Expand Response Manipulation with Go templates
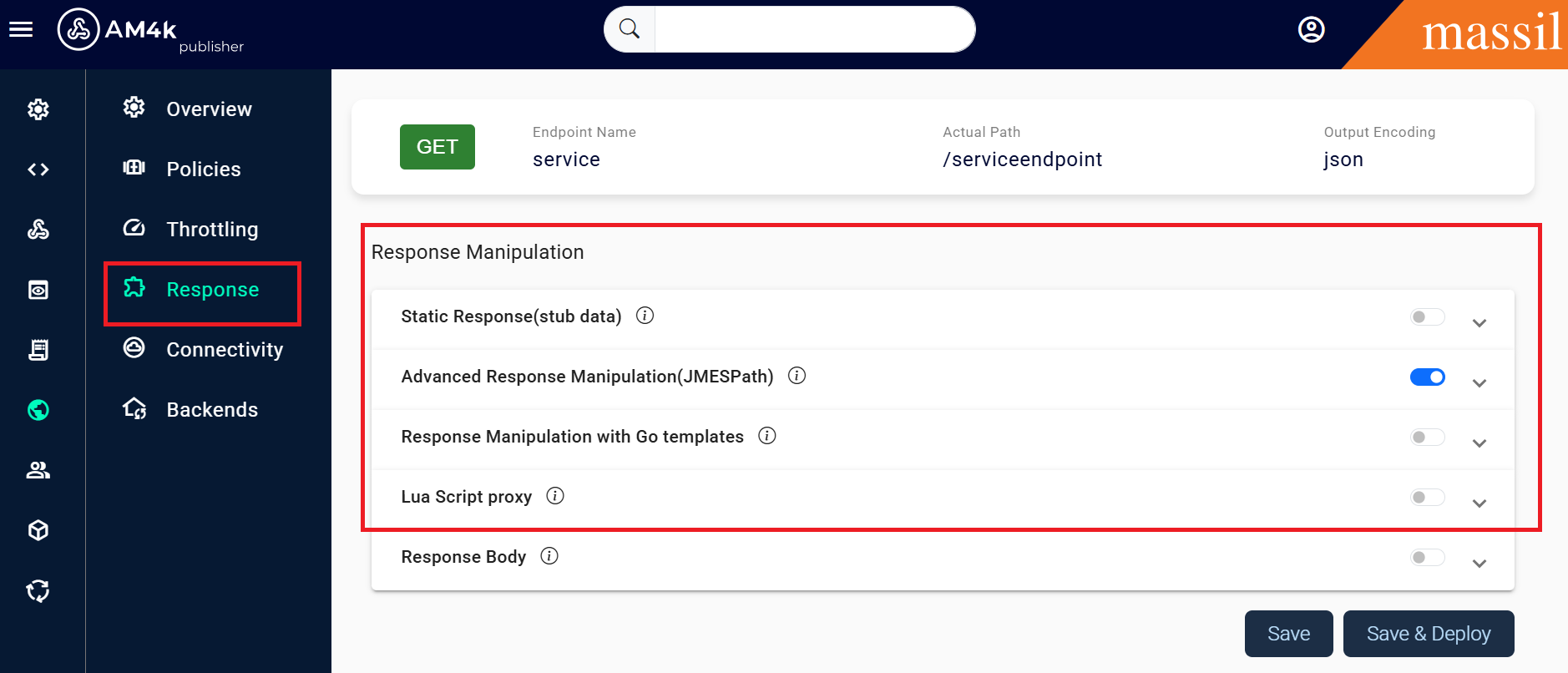The image size is (1568, 673). point(1479,443)
